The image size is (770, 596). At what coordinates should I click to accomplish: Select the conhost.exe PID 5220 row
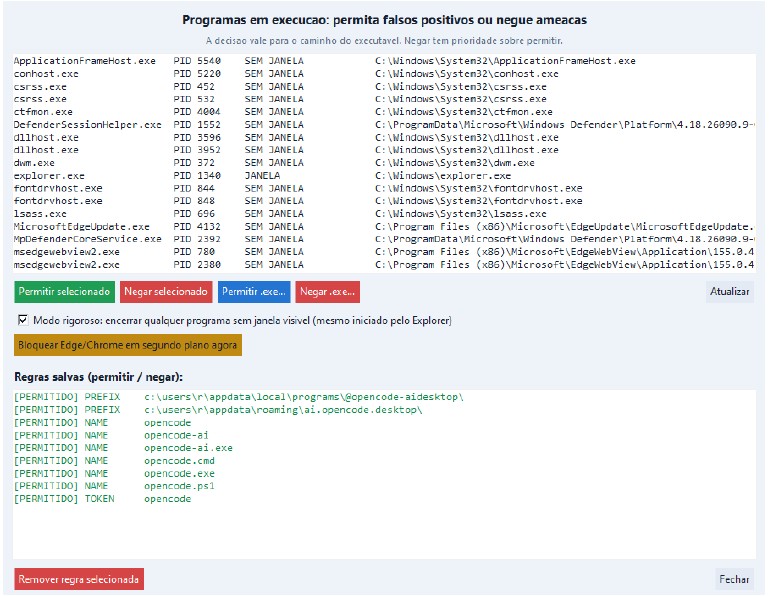pos(384,74)
